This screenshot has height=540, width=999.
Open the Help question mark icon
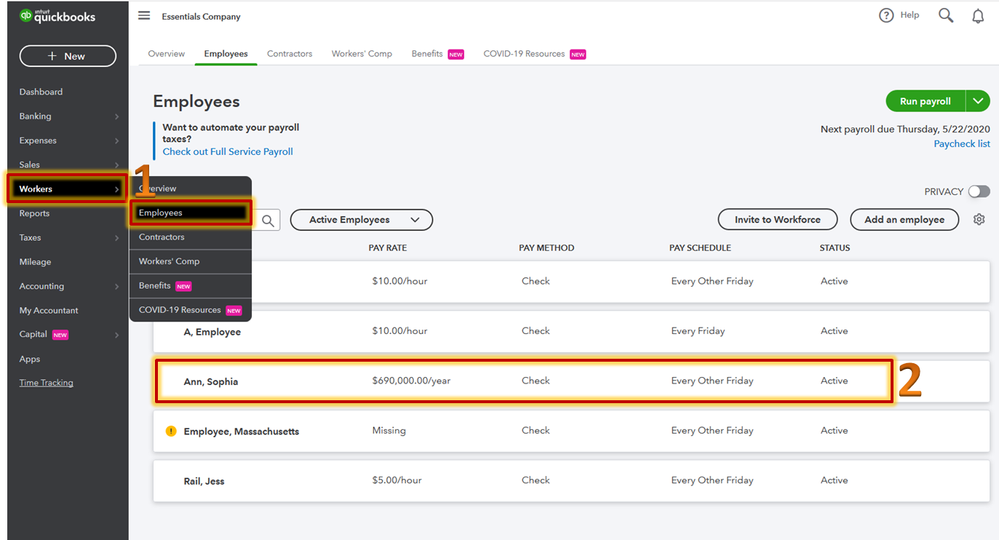[886, 15]
